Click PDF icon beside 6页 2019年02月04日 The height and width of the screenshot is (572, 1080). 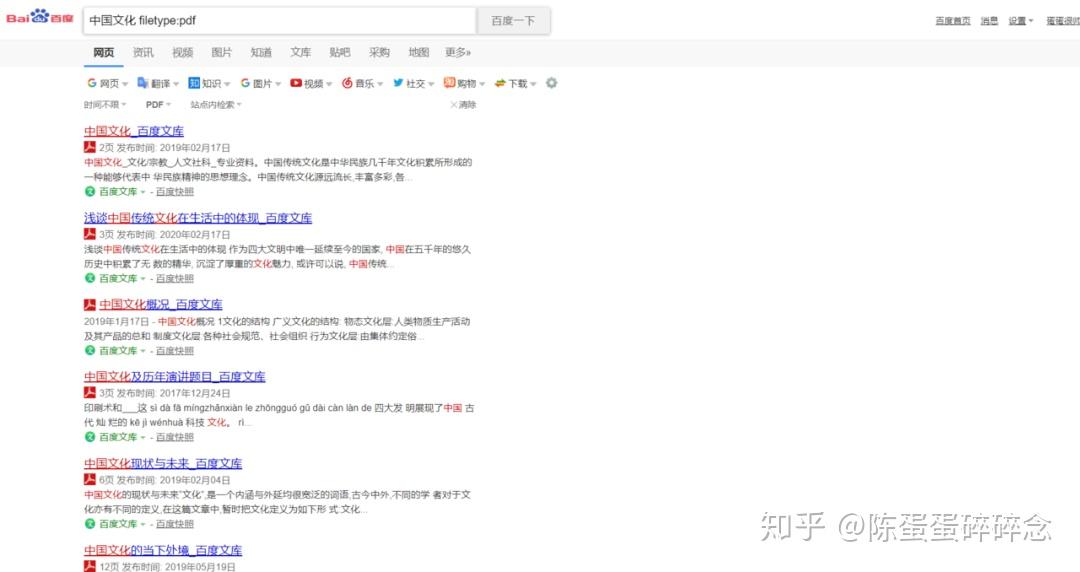pyautogui.click(x=90, y=479)
